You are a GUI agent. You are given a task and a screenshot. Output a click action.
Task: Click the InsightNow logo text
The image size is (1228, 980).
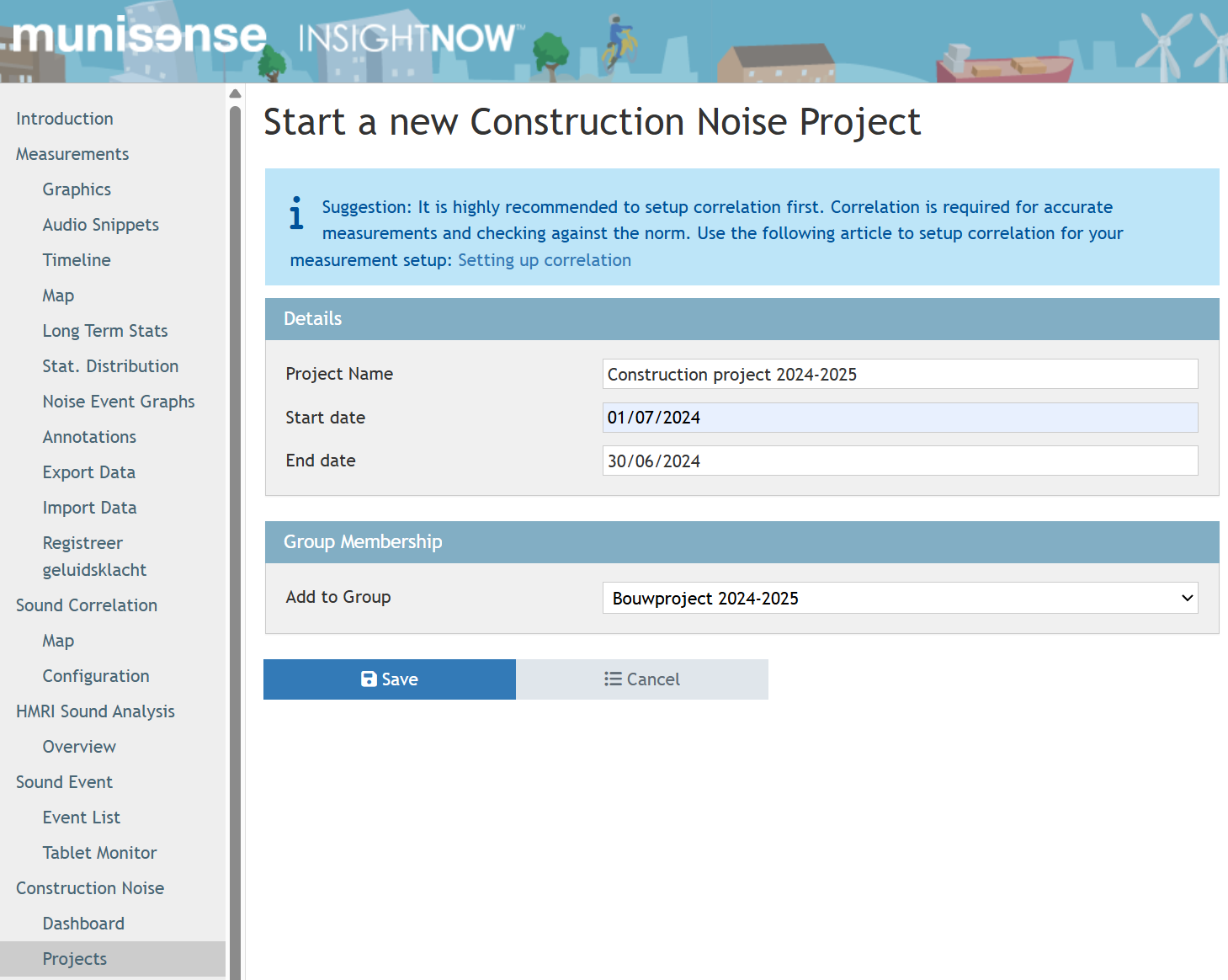click(408, 39)
